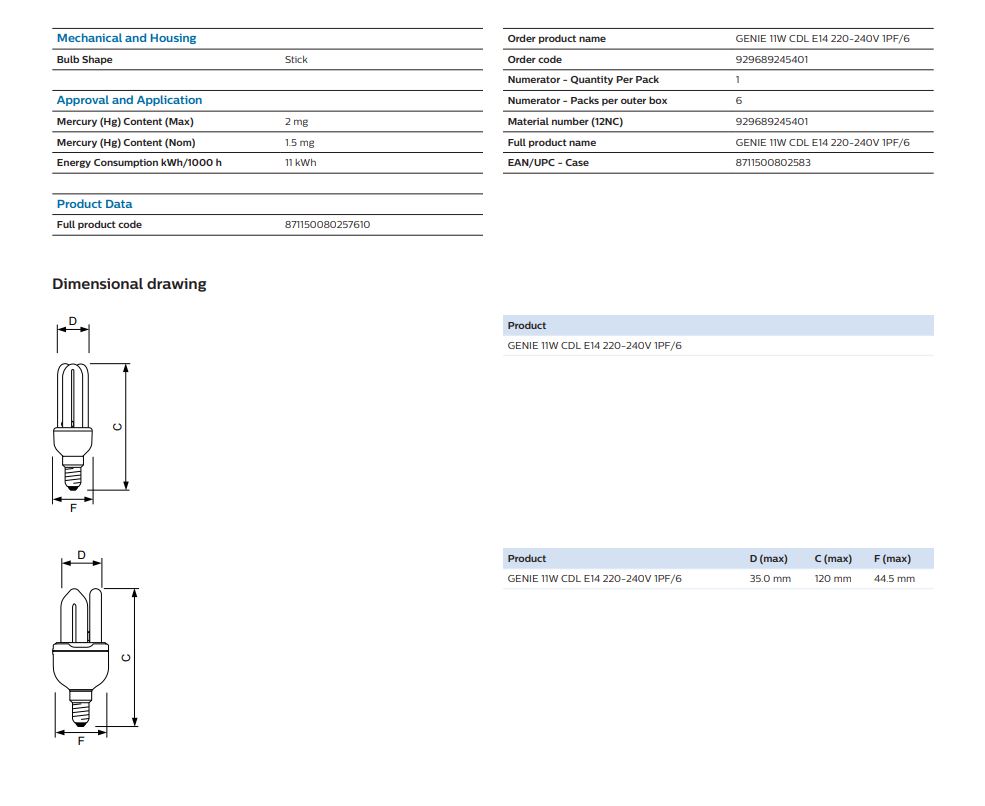Select GENIE 11W name in the 35.0 mm row
985x806 pixels.
[594, 579]
